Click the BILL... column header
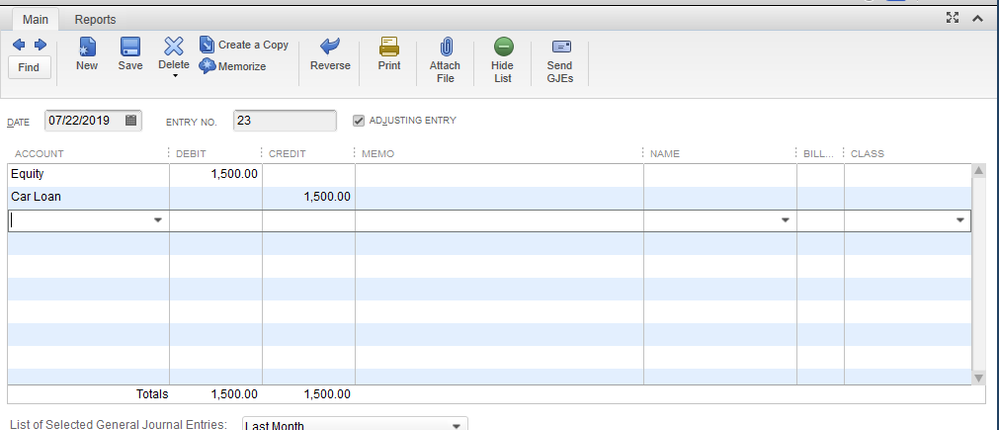The width and height of the screenshot is (999, 430). [x=818, y=154]
